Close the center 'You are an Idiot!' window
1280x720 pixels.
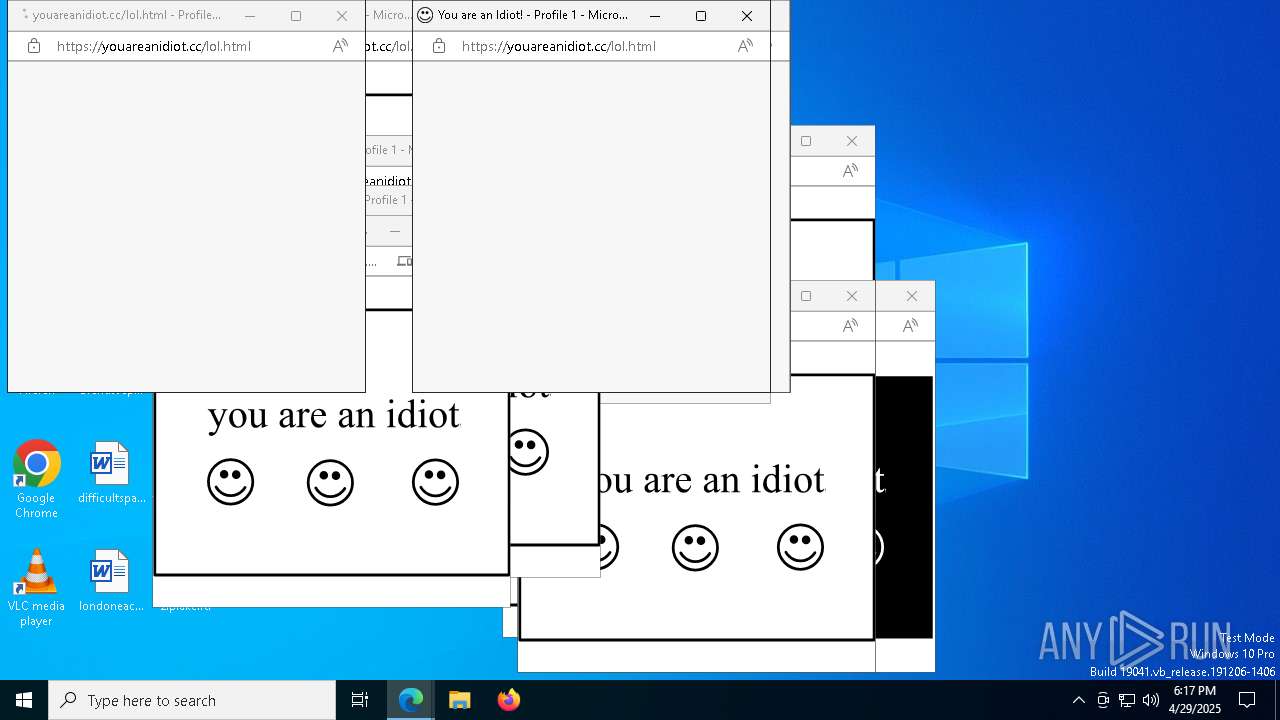point(747,15)
